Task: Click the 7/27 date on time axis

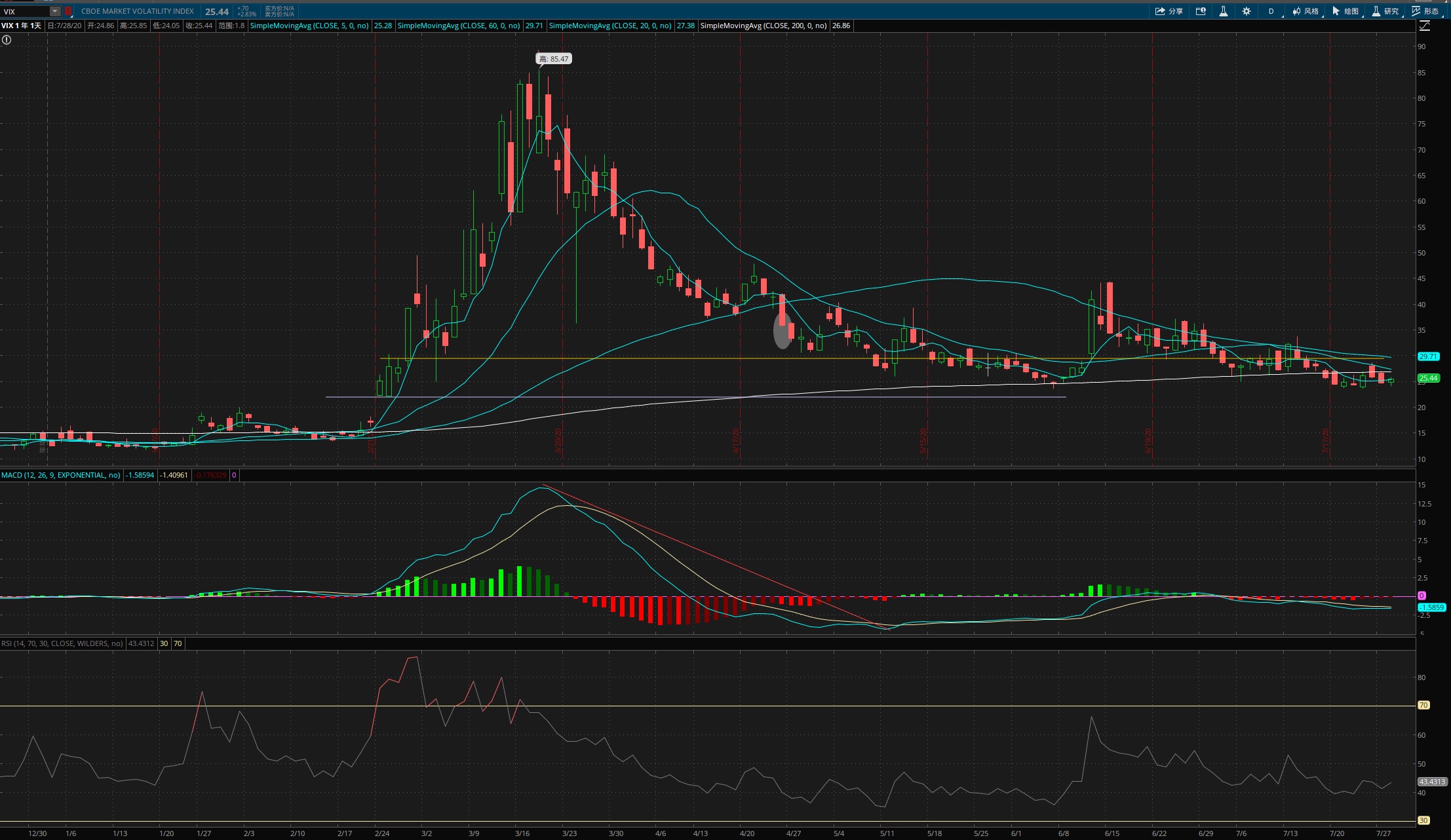Action: point(1383,833)
